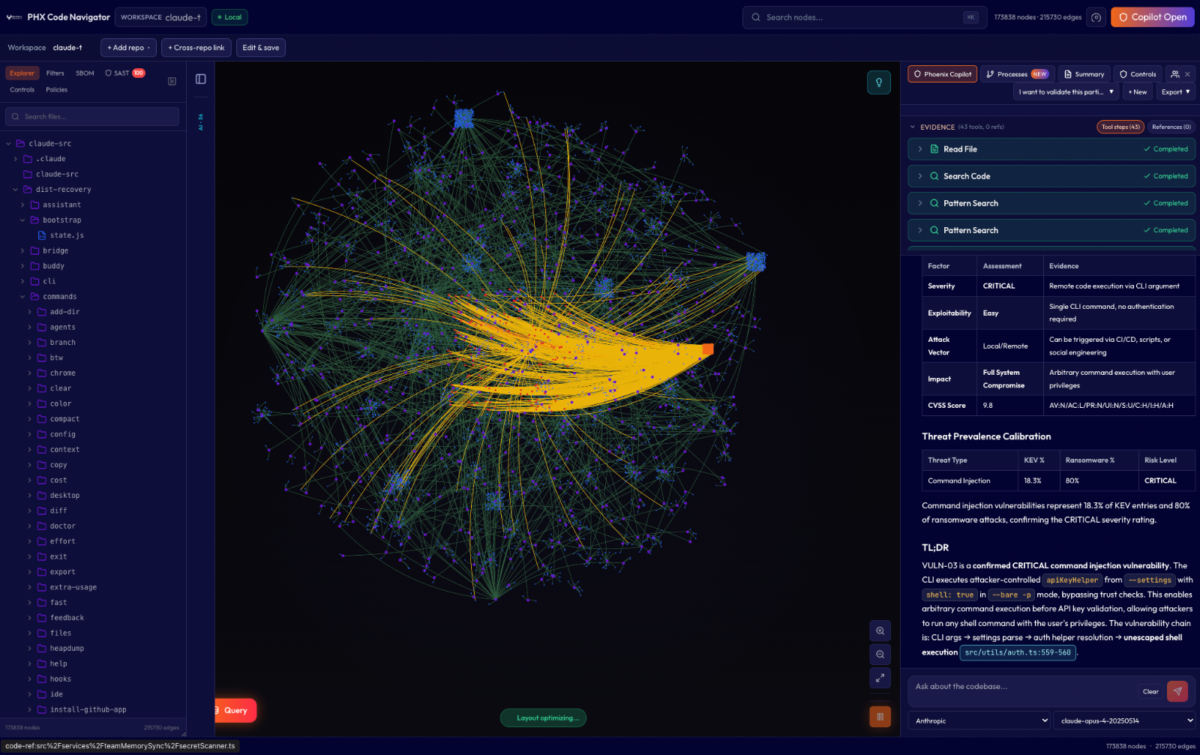Open the src/utils/auth.ts:559-560 code reference

(x=1018, y=652)
